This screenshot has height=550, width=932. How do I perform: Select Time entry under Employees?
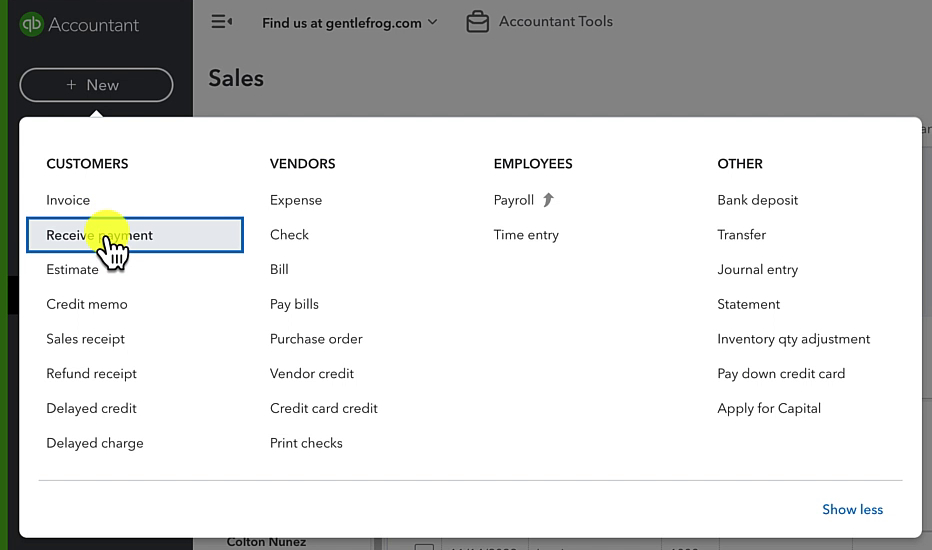(x=526, y=235)
